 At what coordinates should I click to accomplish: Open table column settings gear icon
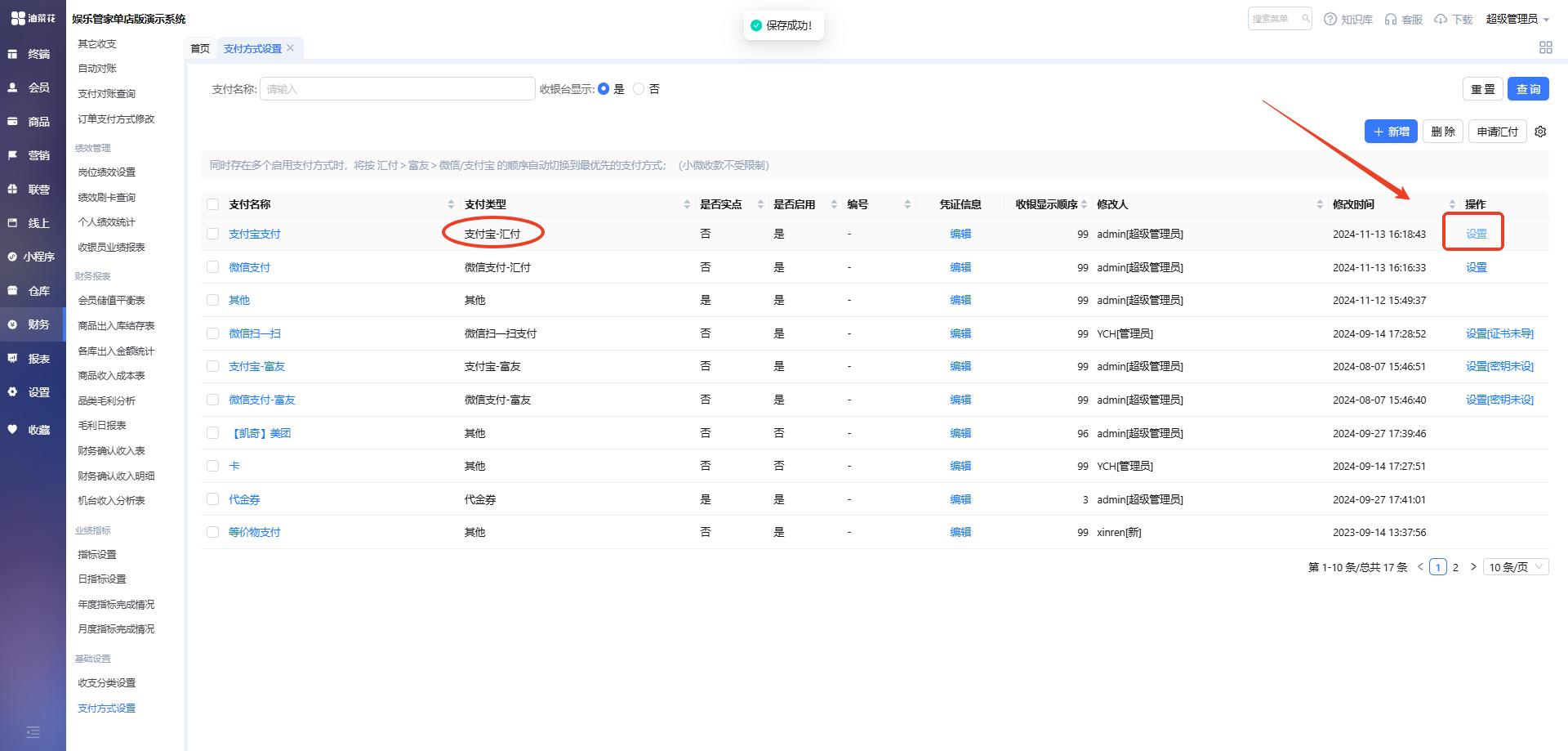point(1540,132)
